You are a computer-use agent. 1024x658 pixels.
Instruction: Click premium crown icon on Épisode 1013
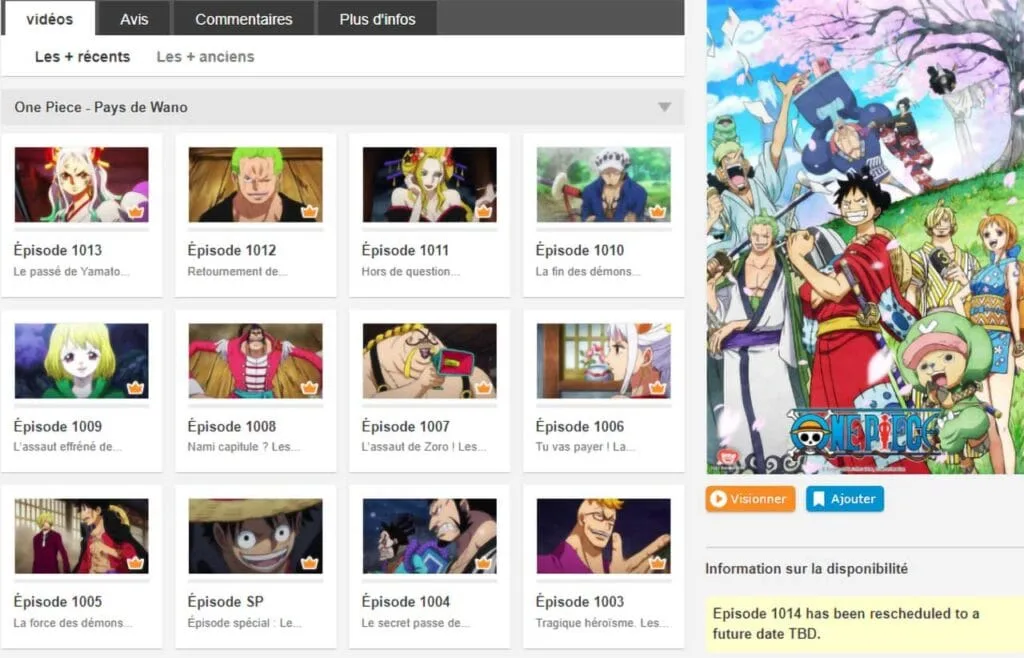point(135,212)
